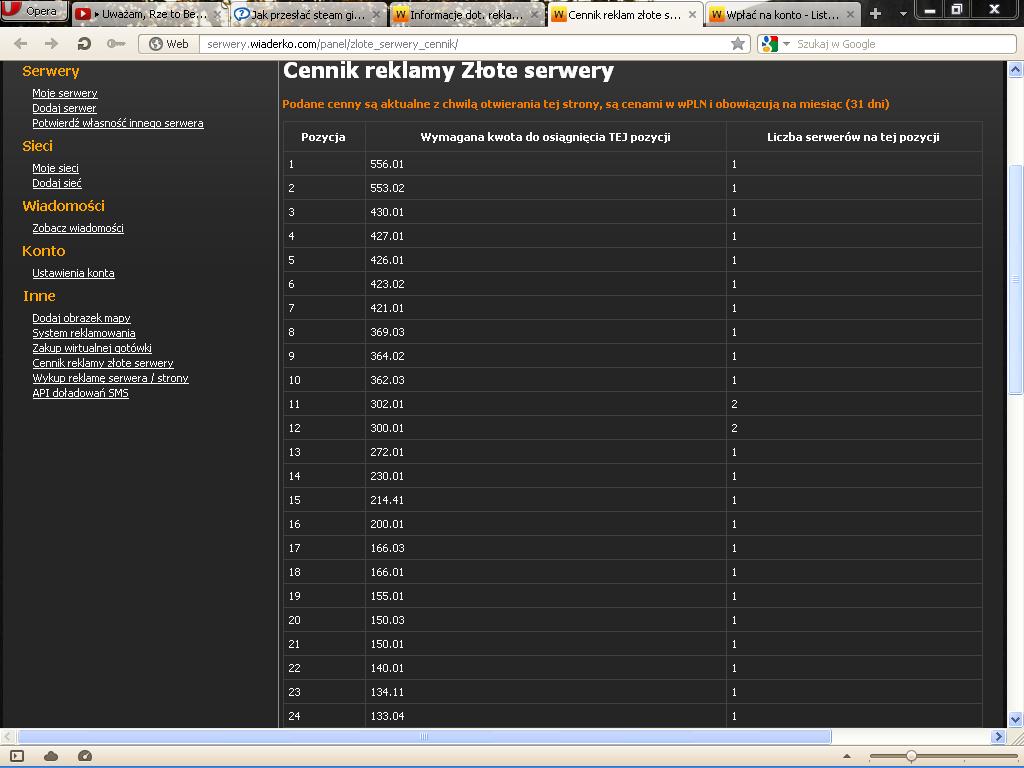Viewport: 1024px width, 768px height.
Task: Select the 'Cennik reklam złote s...' tab
Action: coord(624,14)
